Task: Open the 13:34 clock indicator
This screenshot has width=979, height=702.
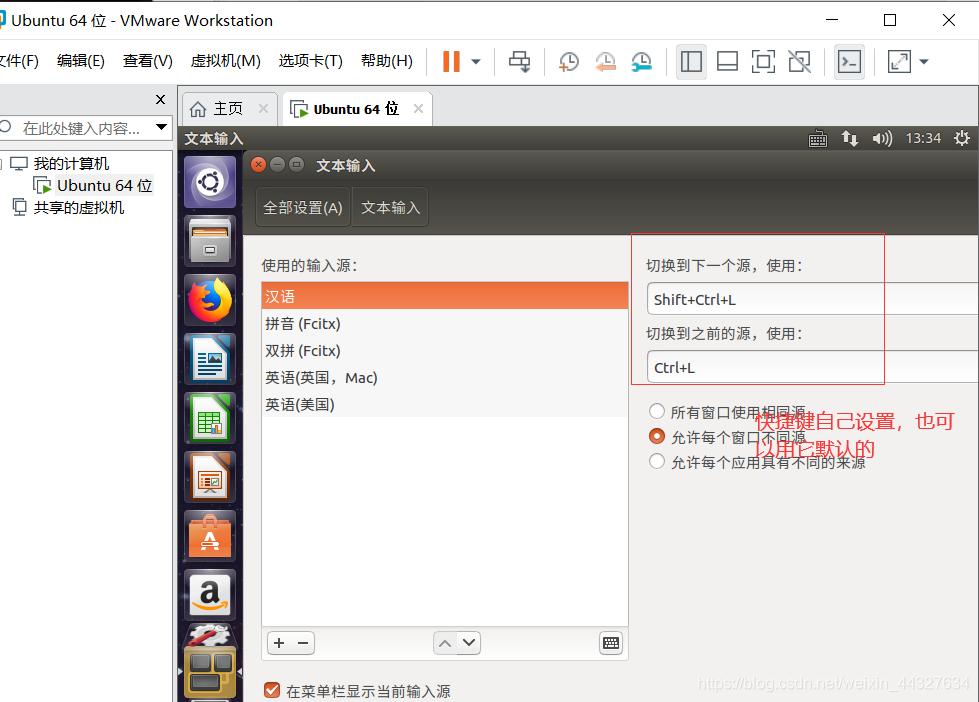Action: pyautogui.click(x=923, y=138)
